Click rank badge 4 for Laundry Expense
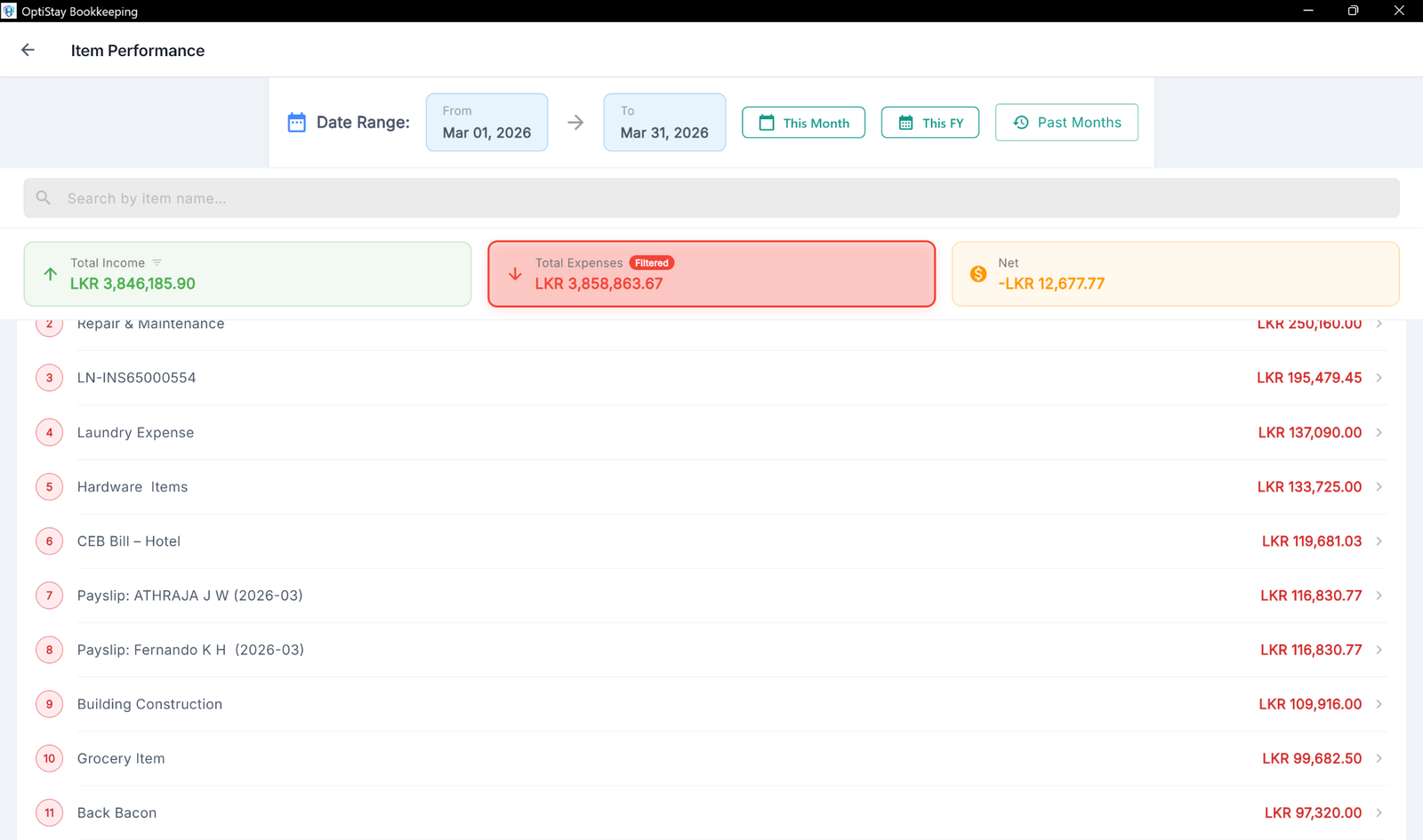The height and width of the screenshot is (840, 1423). pyautogui.click(x=49, y=432)
